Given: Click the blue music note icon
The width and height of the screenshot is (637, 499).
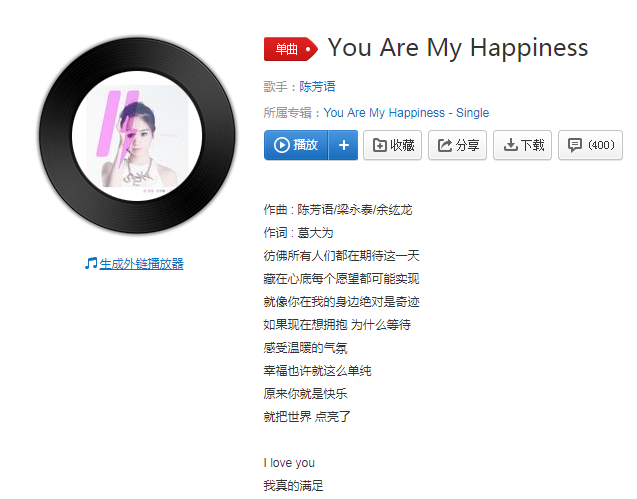Looking at the screenshot, I should [x=91, y=263].
